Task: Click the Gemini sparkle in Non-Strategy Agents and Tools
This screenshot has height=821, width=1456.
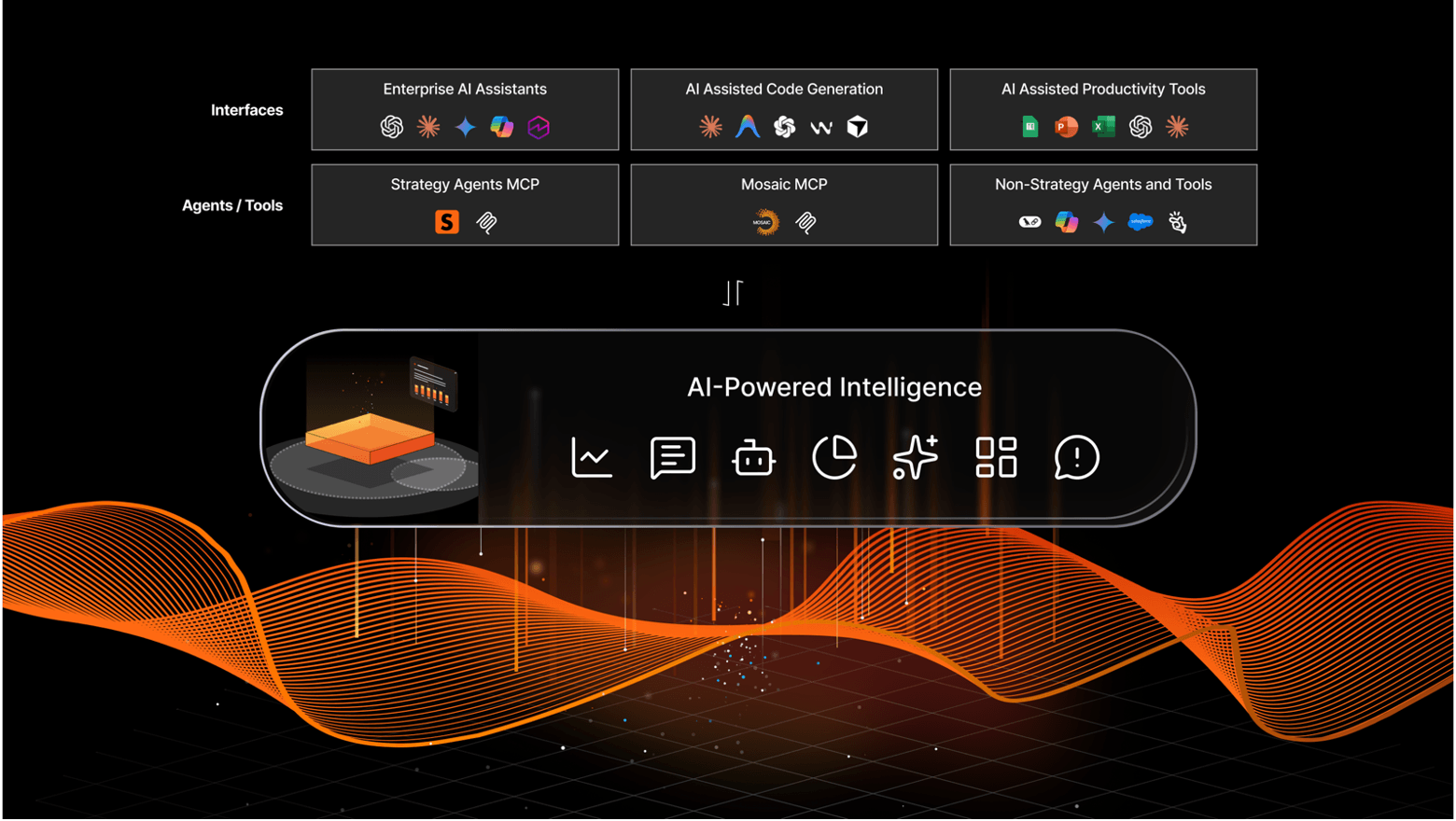Action: (x=1103, y=222)
